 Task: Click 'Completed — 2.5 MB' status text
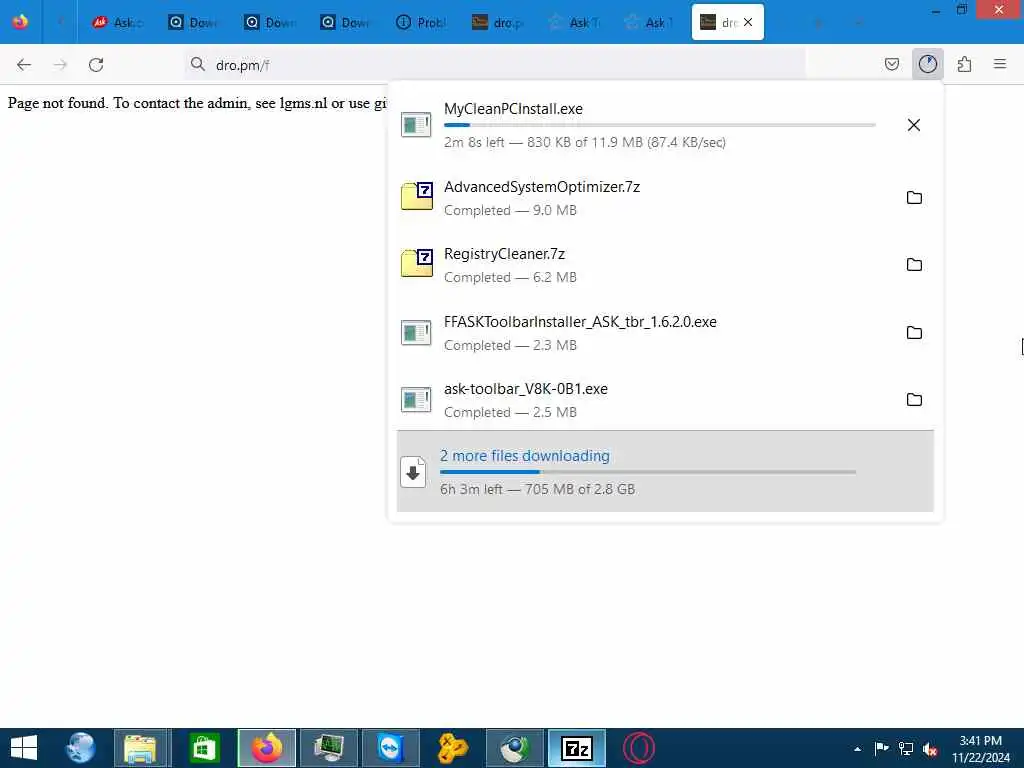[x=510, y=413]
